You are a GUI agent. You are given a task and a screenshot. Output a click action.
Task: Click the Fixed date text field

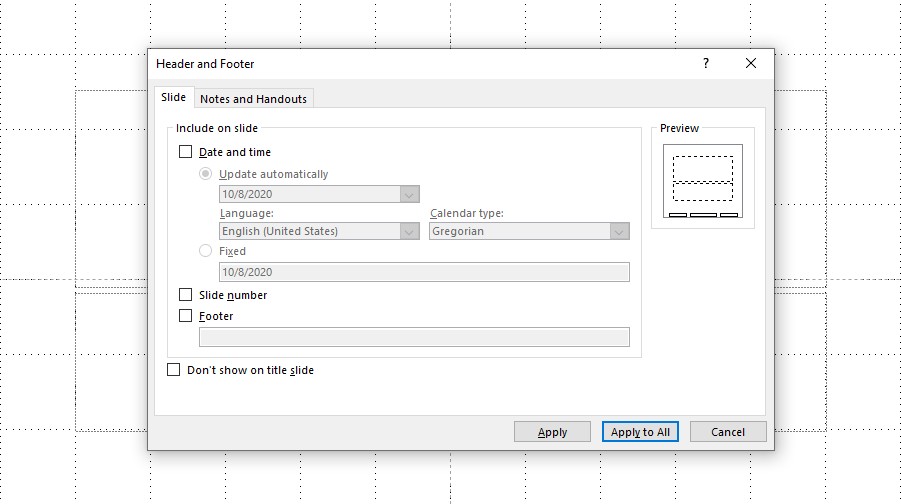pyautogui.click(x=424, y=272)
